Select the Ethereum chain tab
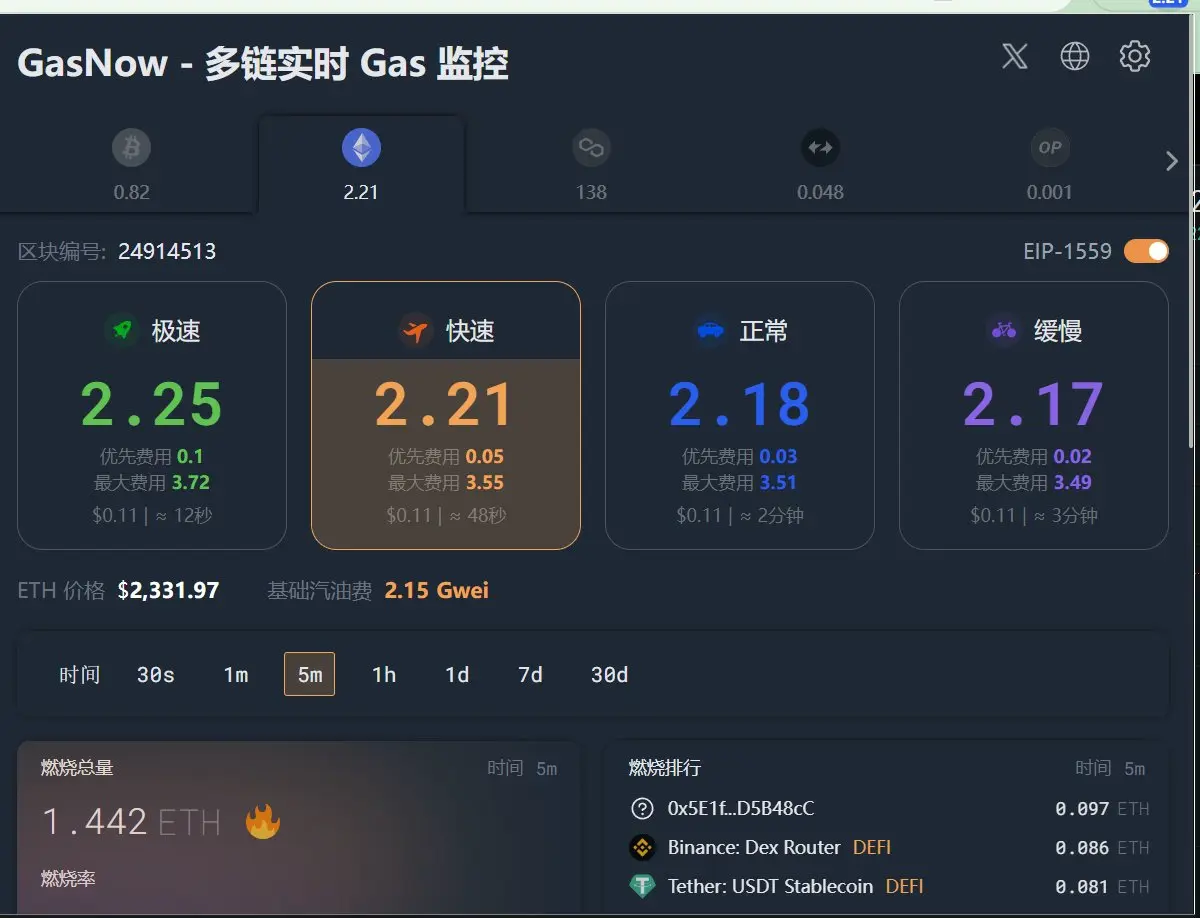The height and width of the screenshot is (918, 1200). click(x=361, y=165)
